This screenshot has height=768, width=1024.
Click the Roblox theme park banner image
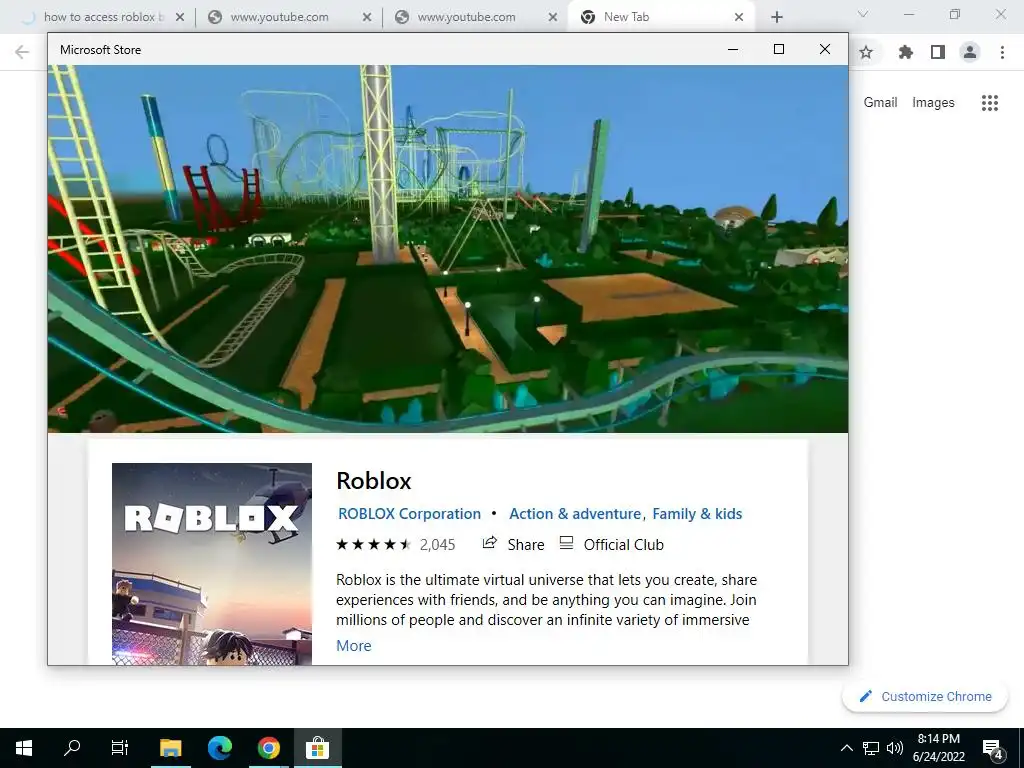[x=448, y=249]
